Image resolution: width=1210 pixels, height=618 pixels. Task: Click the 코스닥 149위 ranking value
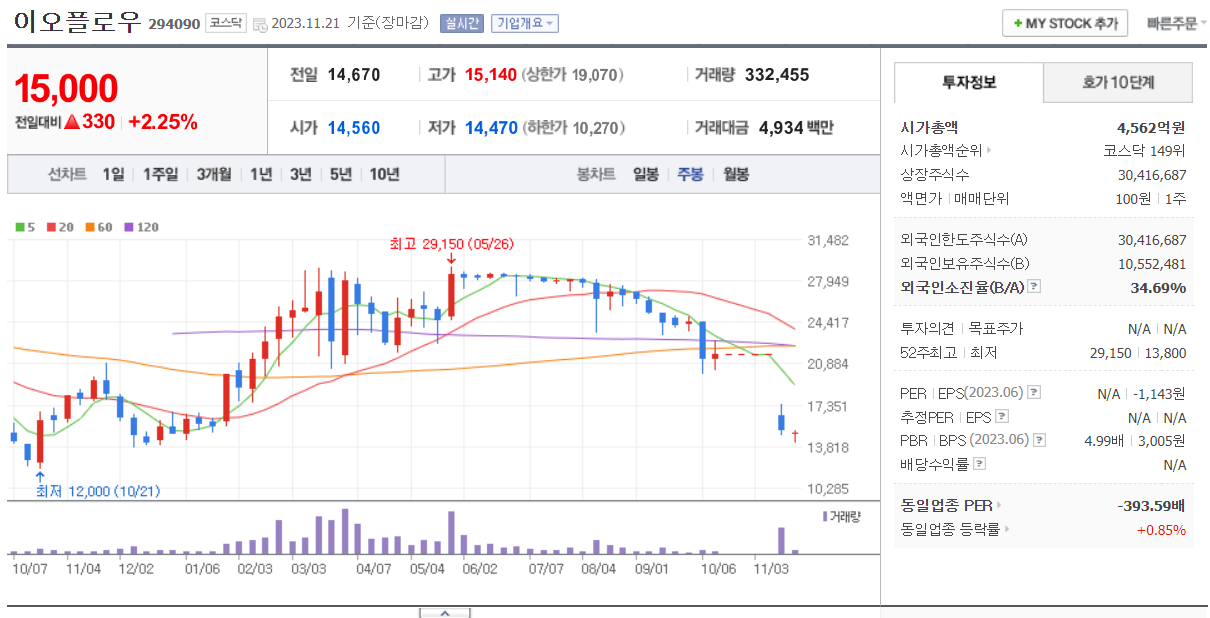click(x=1145, y=151)
